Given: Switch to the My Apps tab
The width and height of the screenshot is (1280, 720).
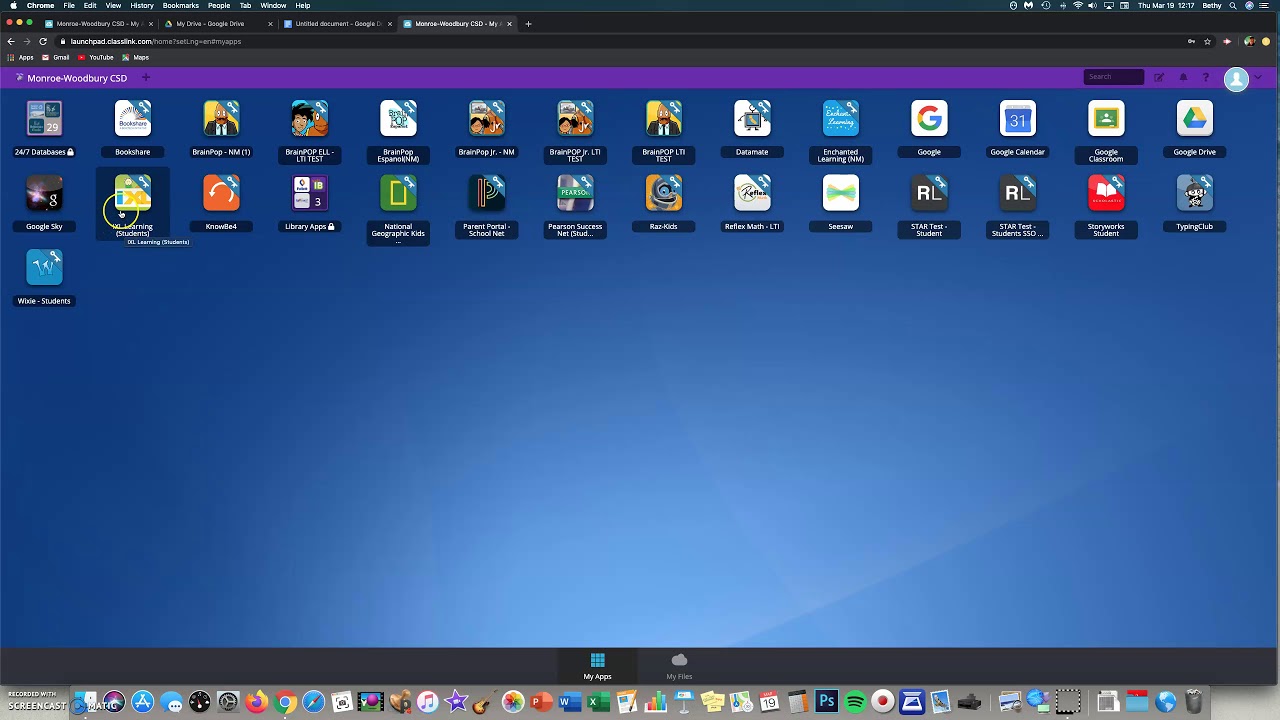Looking at the screenshot, I should pos(597,667).
